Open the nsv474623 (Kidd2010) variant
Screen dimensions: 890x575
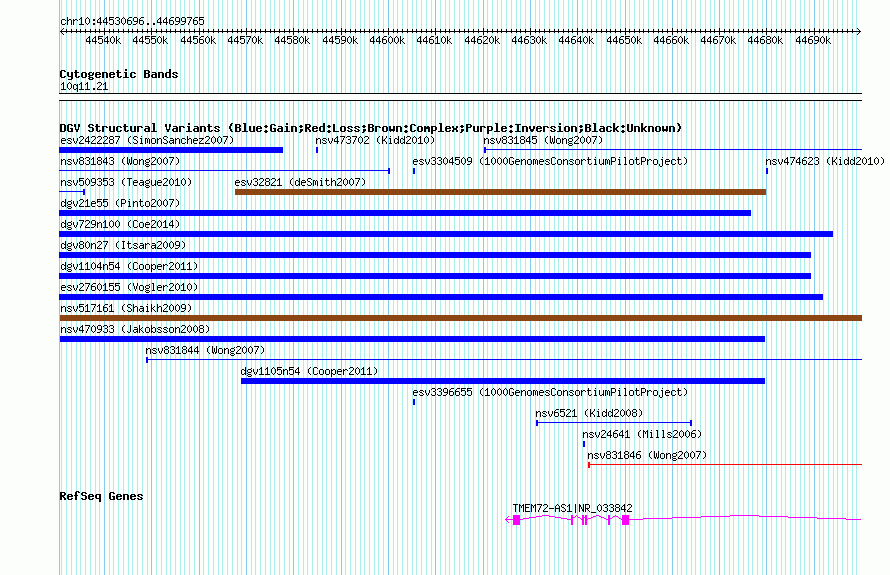825,161
